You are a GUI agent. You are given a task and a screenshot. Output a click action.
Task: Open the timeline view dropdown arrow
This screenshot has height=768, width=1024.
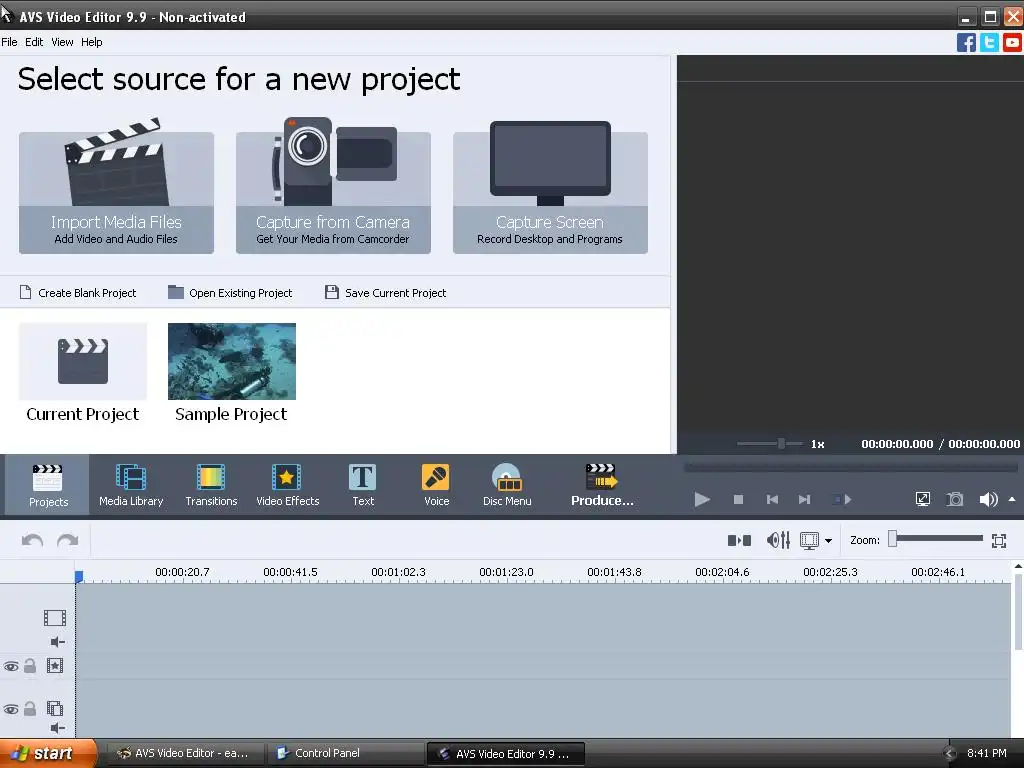click(829, 541)
